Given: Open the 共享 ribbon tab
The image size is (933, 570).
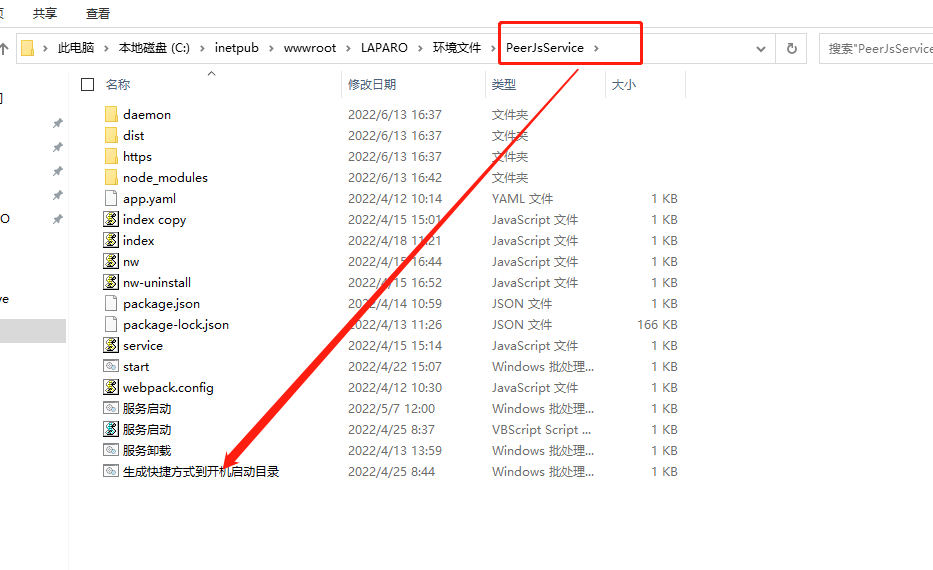Looking at the screenshot, I should [x=45, y=13].
